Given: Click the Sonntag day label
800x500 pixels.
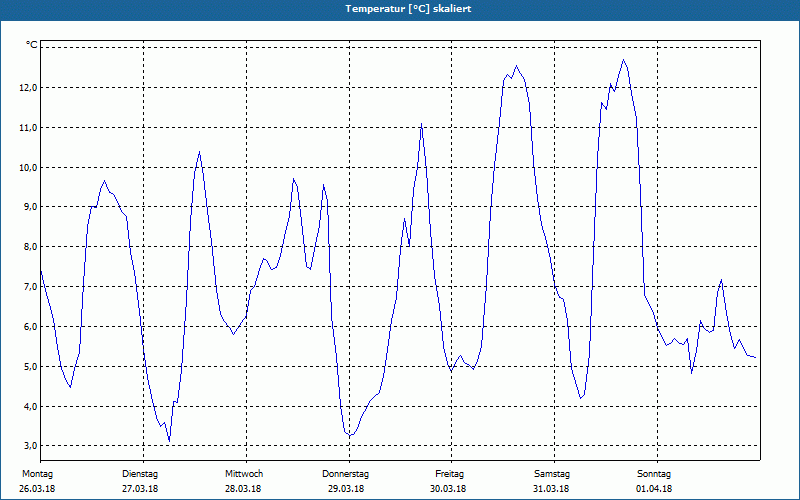Looking at the screenshot, I should tap(654, 474).
